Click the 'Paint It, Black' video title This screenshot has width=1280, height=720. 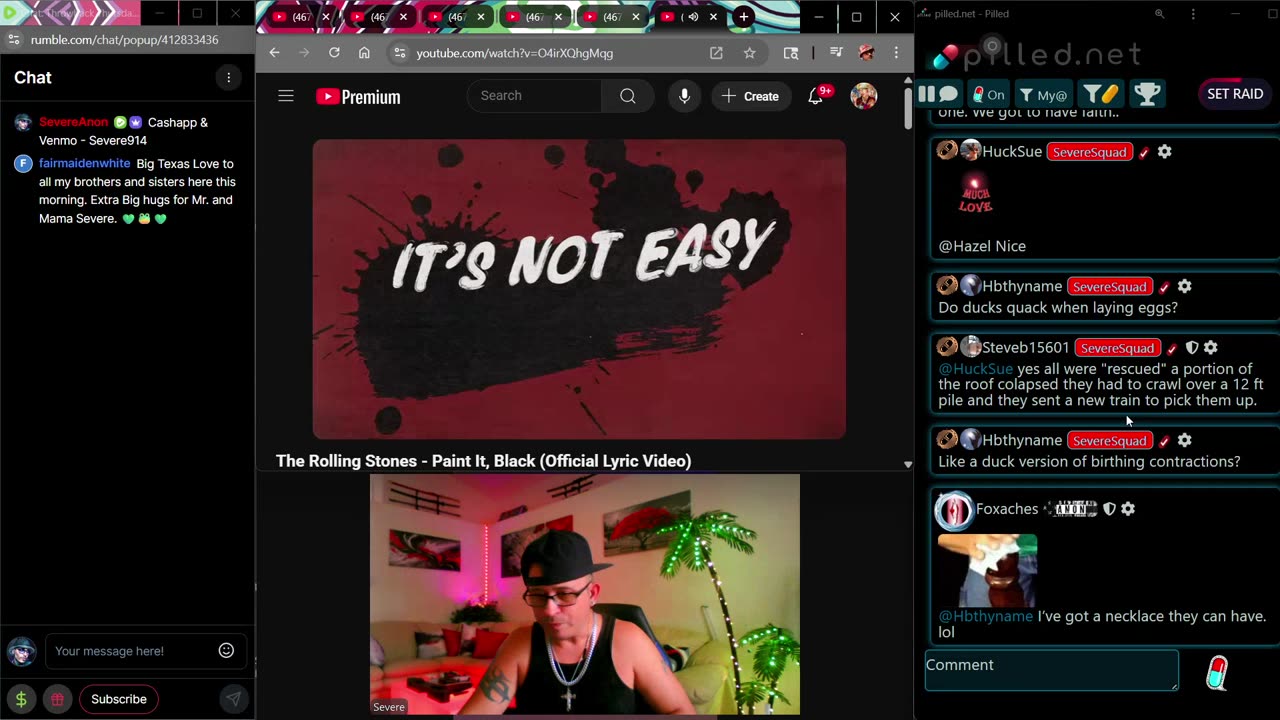(x=483, y=461)
